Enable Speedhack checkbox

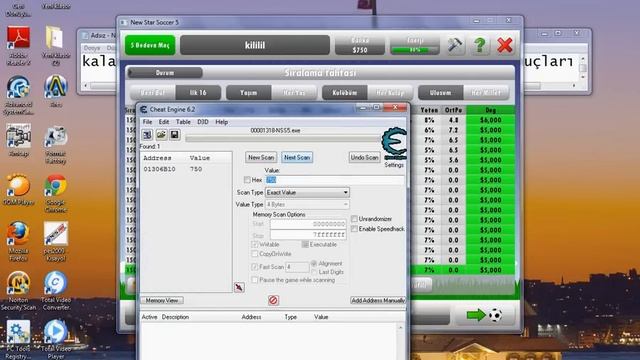[354, 229]
